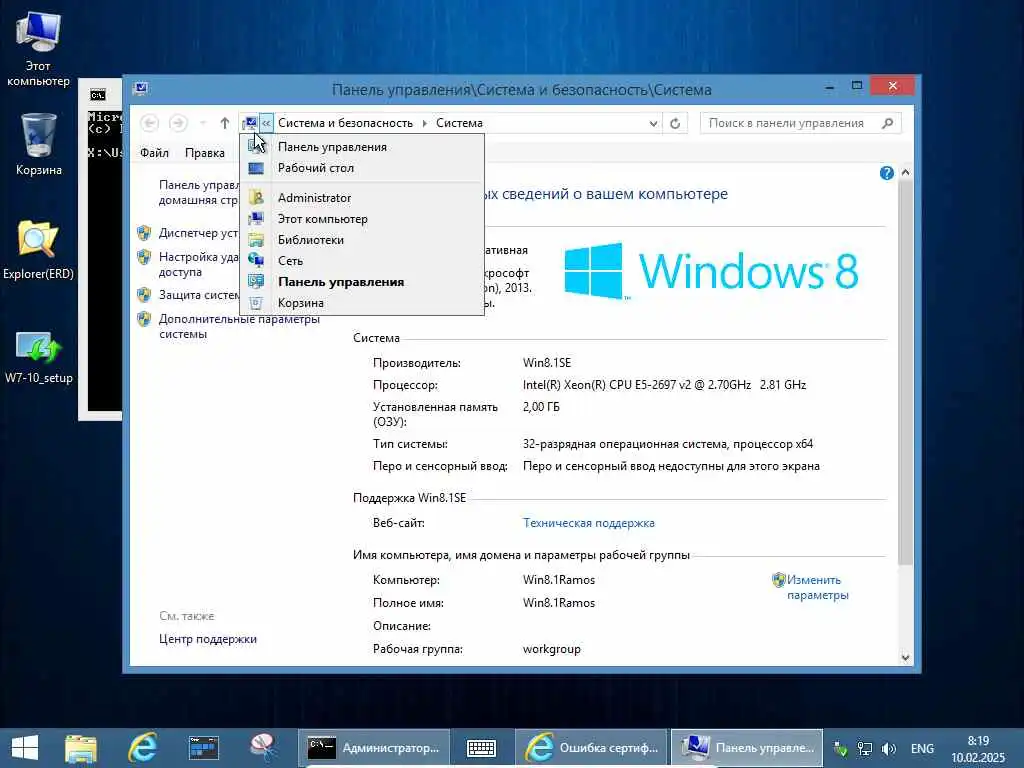Click the system window title icon
Image resolution: width=1024 pixels, height=768 pixels.
(140, 89)
